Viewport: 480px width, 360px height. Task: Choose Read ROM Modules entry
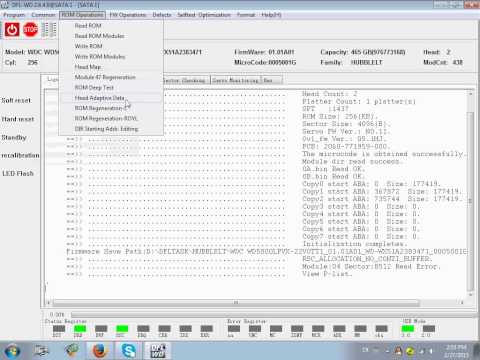[x=111, y=36]
